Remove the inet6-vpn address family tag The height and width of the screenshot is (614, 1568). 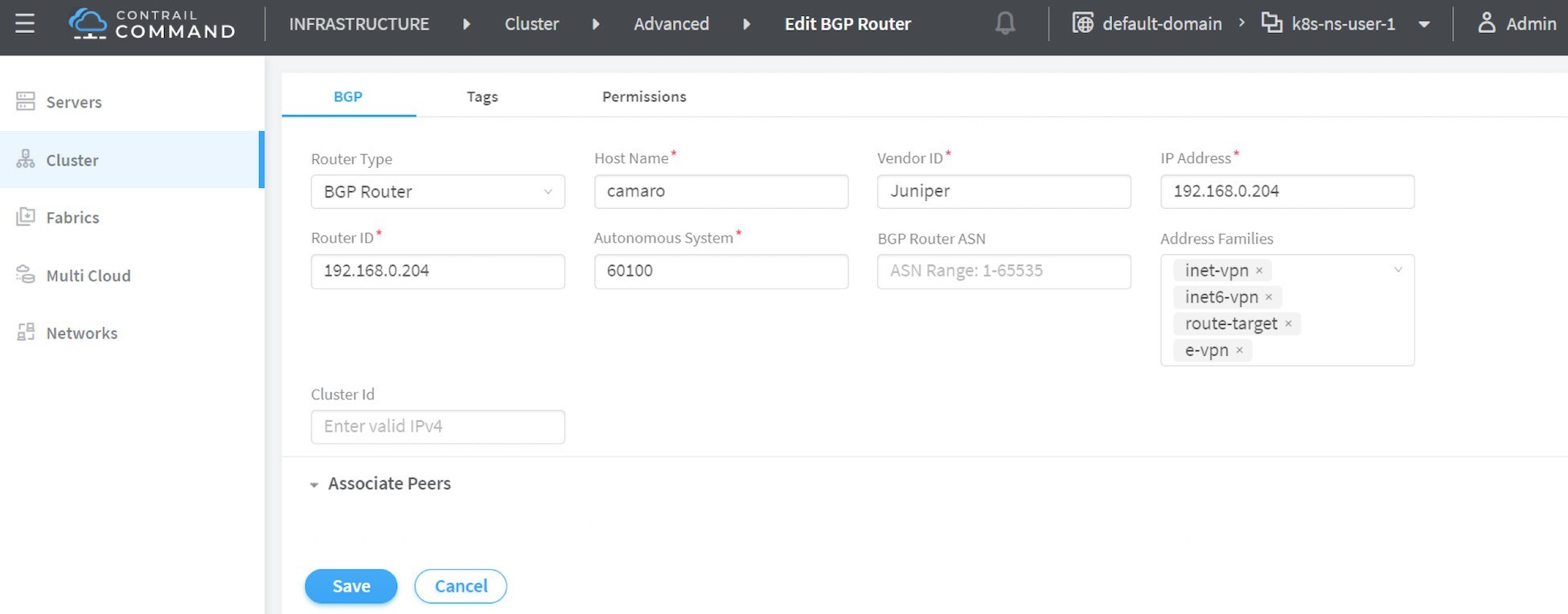point(1269,297)
